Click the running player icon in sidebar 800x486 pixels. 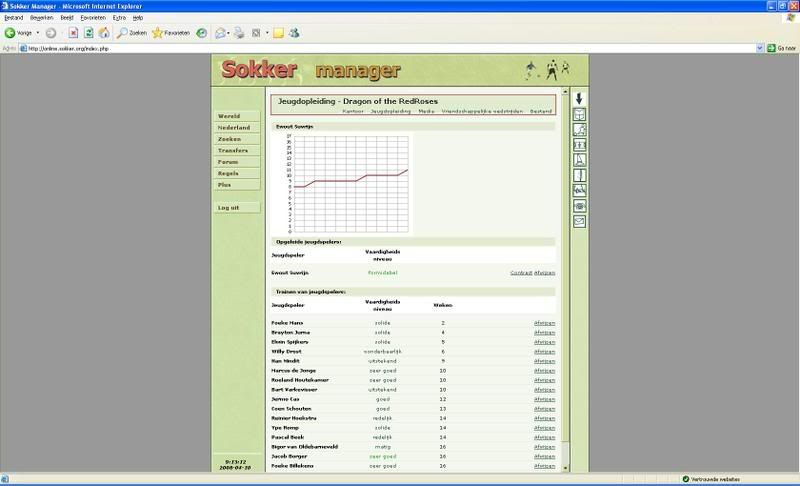[579, 130]
